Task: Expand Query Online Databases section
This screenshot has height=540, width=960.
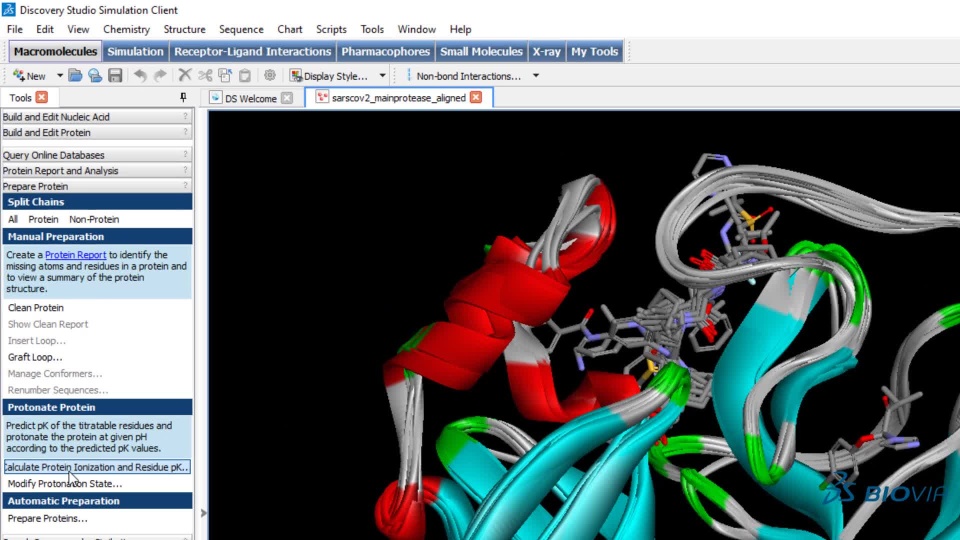Action: point(97,155)
